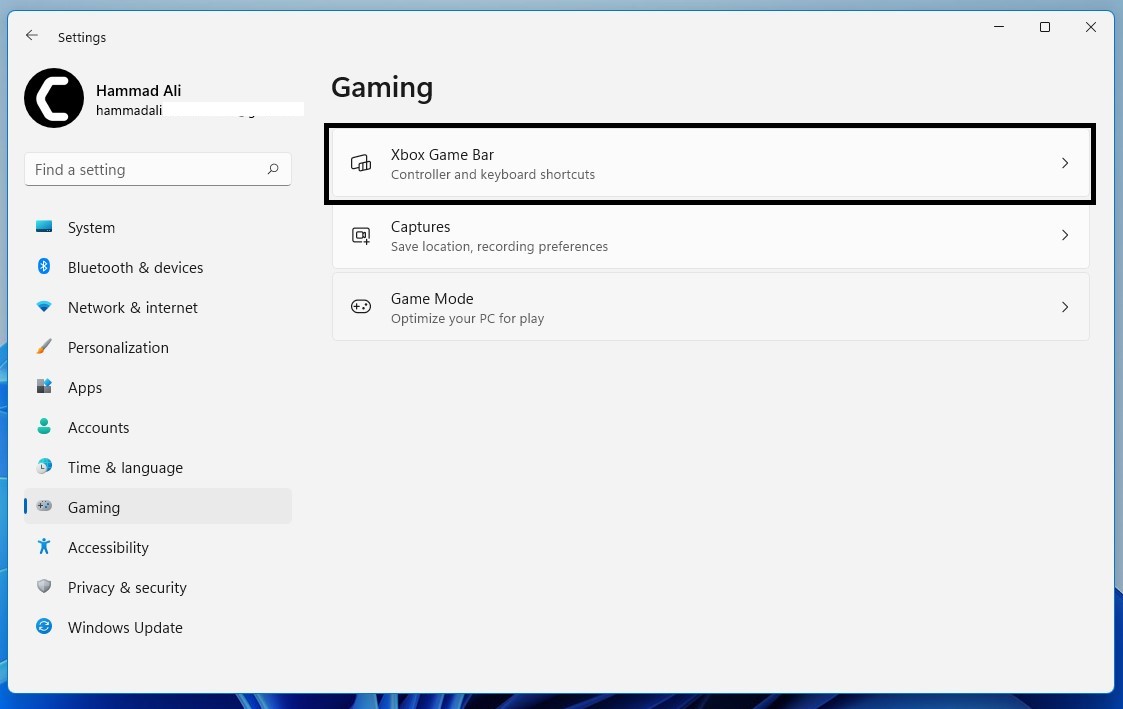The width and height of the screenshot is (1123, 709).
Task: Open Game Mode optimize settings
Action: pos(468,308)
